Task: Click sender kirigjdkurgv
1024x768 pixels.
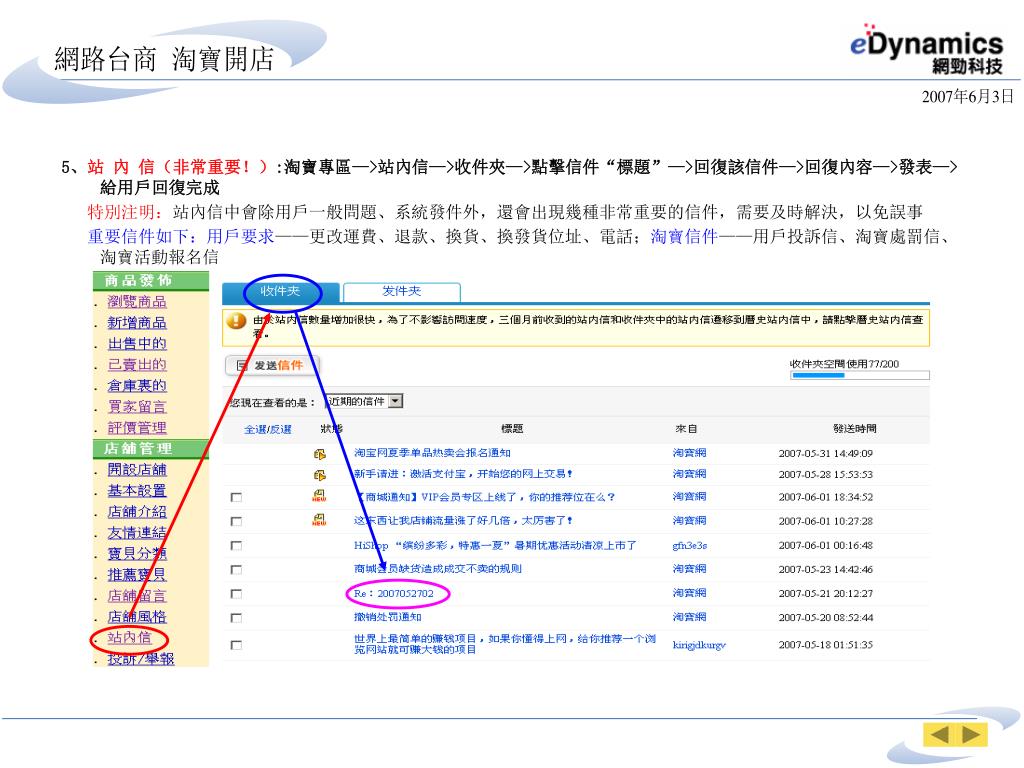Action: (x=699, y=645)
